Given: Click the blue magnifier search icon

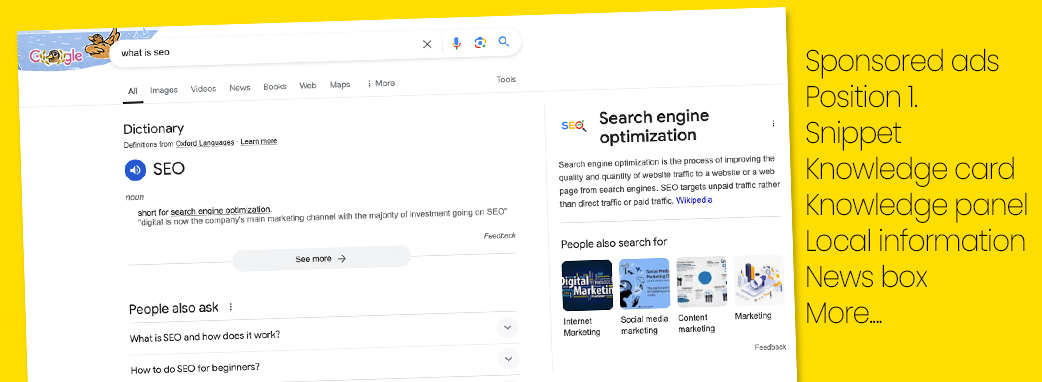Looking at the screenshot, I should coord(504,41).
